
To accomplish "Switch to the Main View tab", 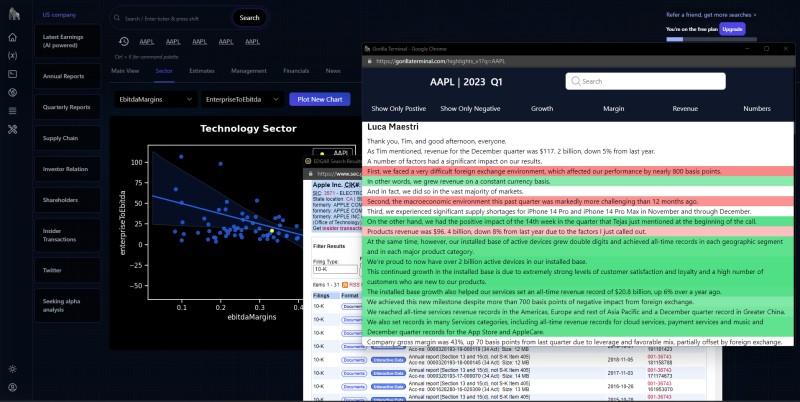I will [125, 71].
